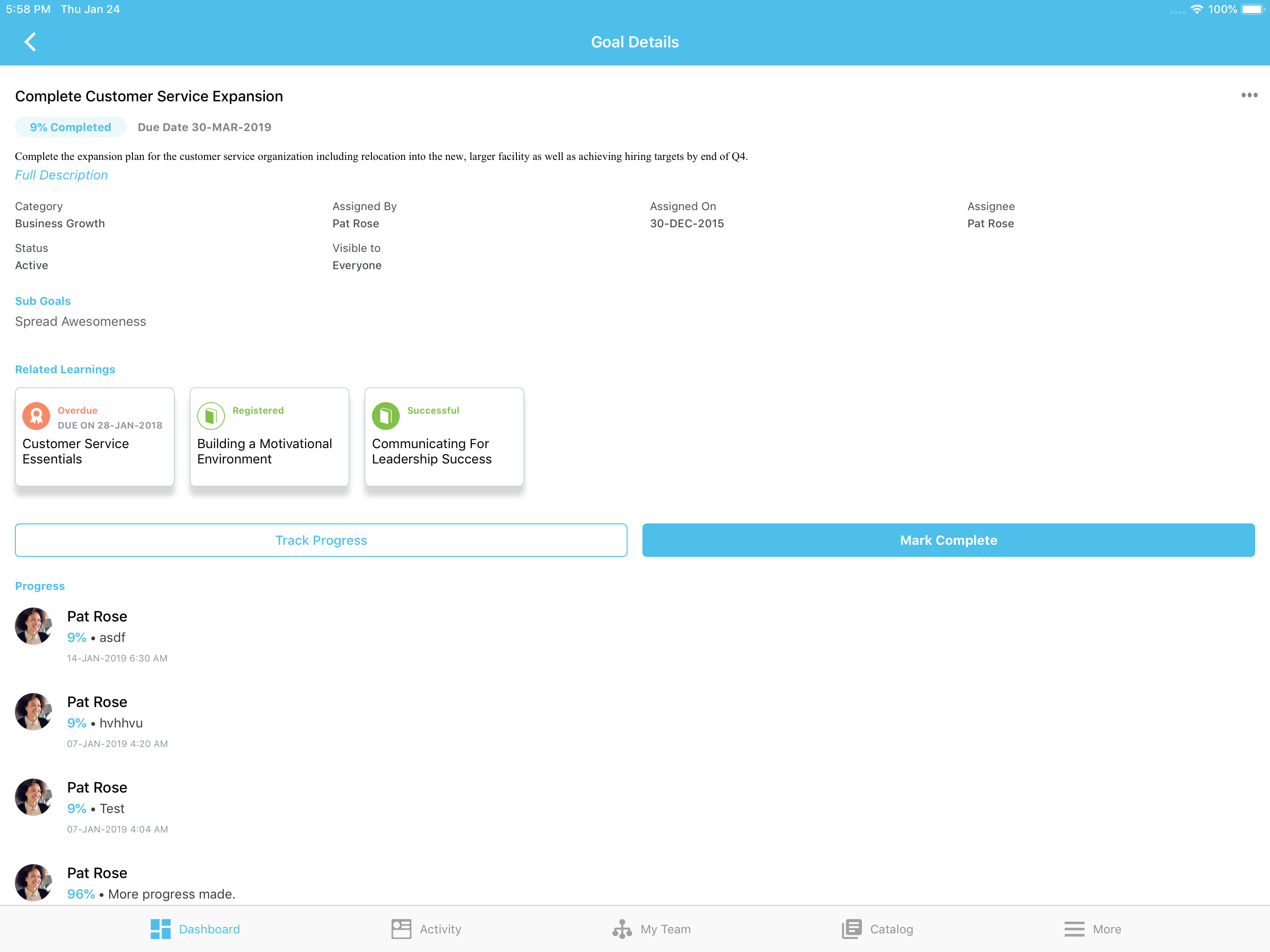Screen dimensions: 1270x952
Task: Tap the Activity tab icon
Action: tap(401, 928)
